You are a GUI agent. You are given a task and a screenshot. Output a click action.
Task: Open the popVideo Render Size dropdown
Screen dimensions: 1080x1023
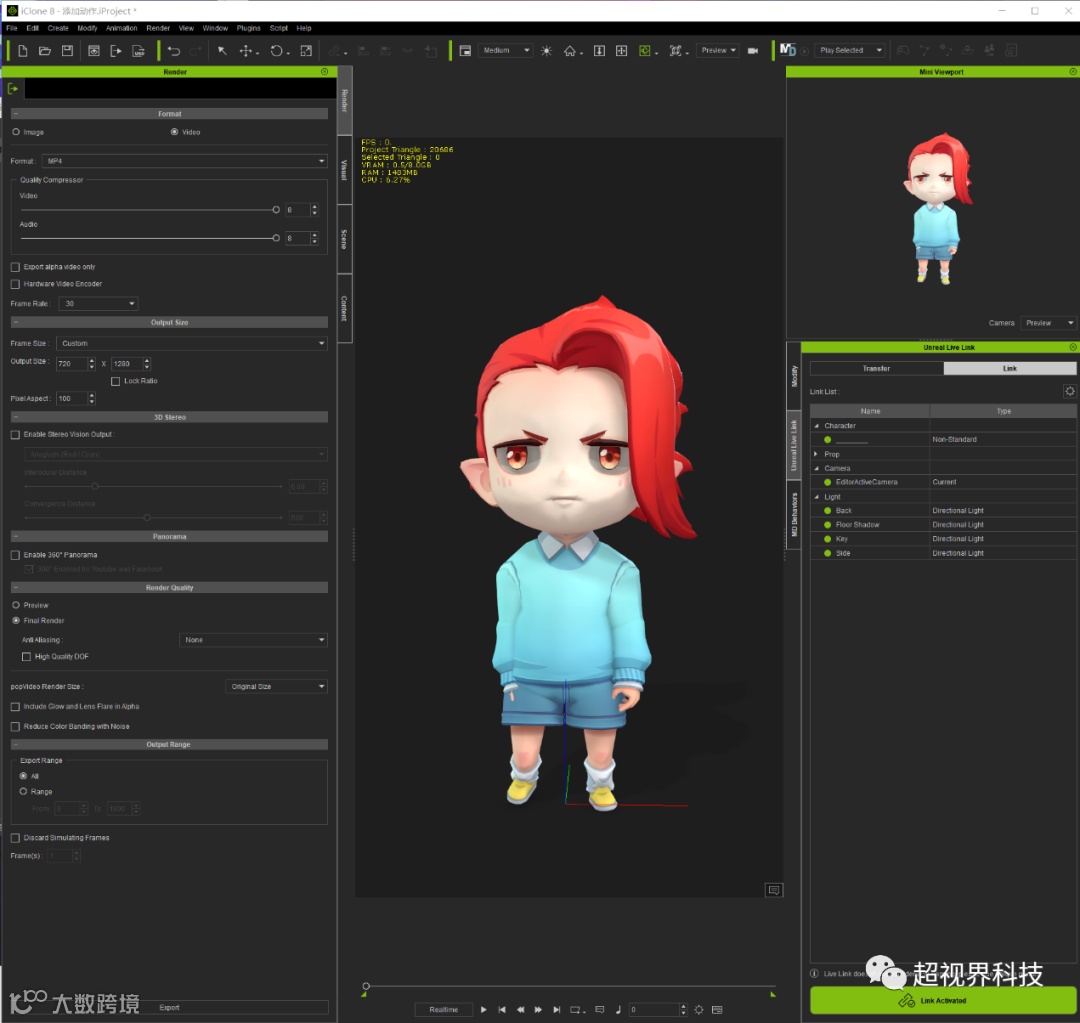[276, 687]
